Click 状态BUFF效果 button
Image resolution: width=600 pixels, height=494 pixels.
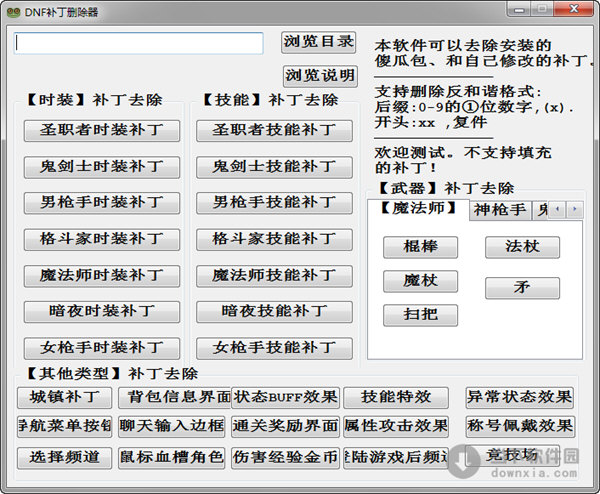[285, 398]
